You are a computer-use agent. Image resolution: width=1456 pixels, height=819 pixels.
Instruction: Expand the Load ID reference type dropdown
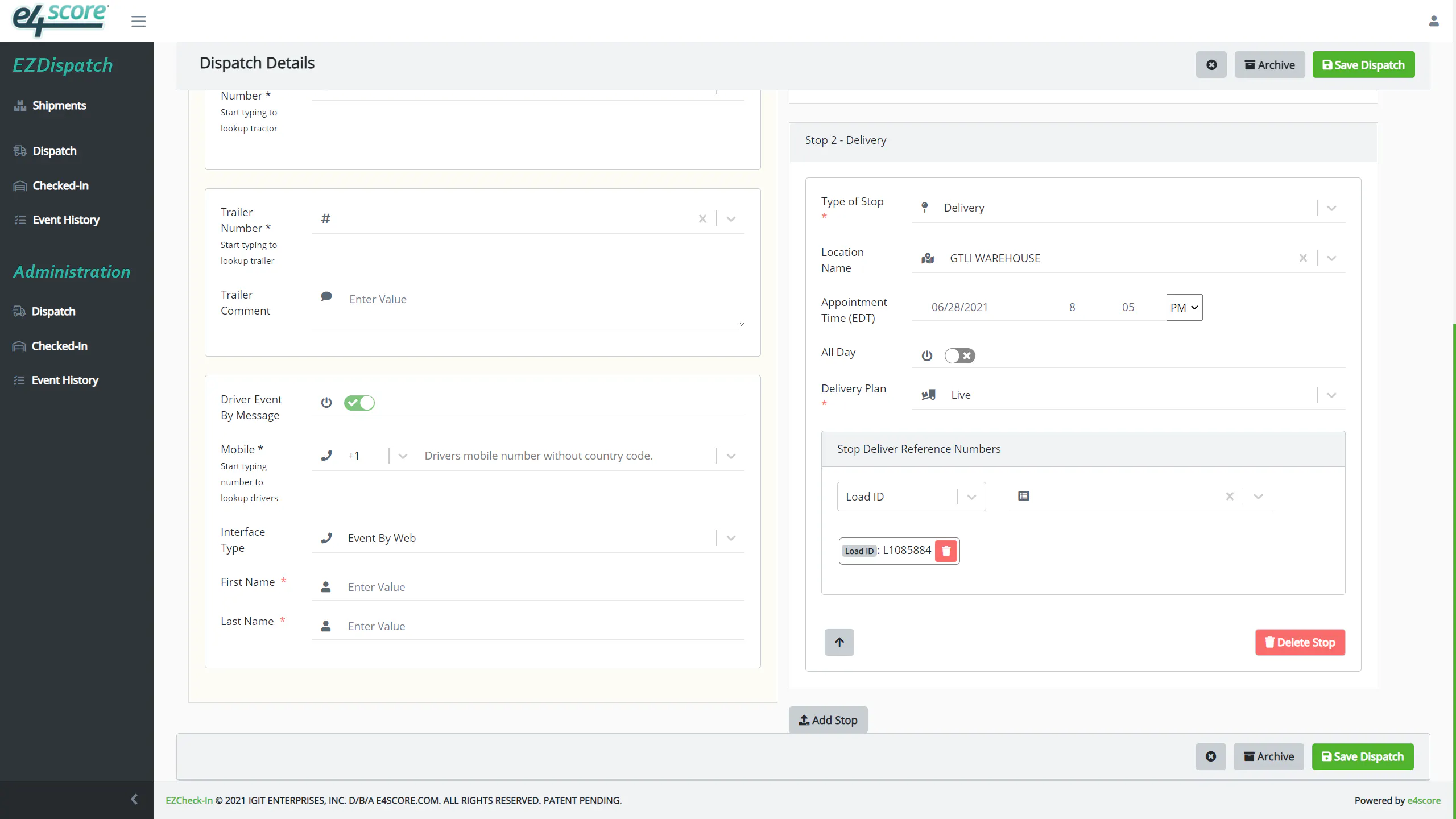[971, 497]
